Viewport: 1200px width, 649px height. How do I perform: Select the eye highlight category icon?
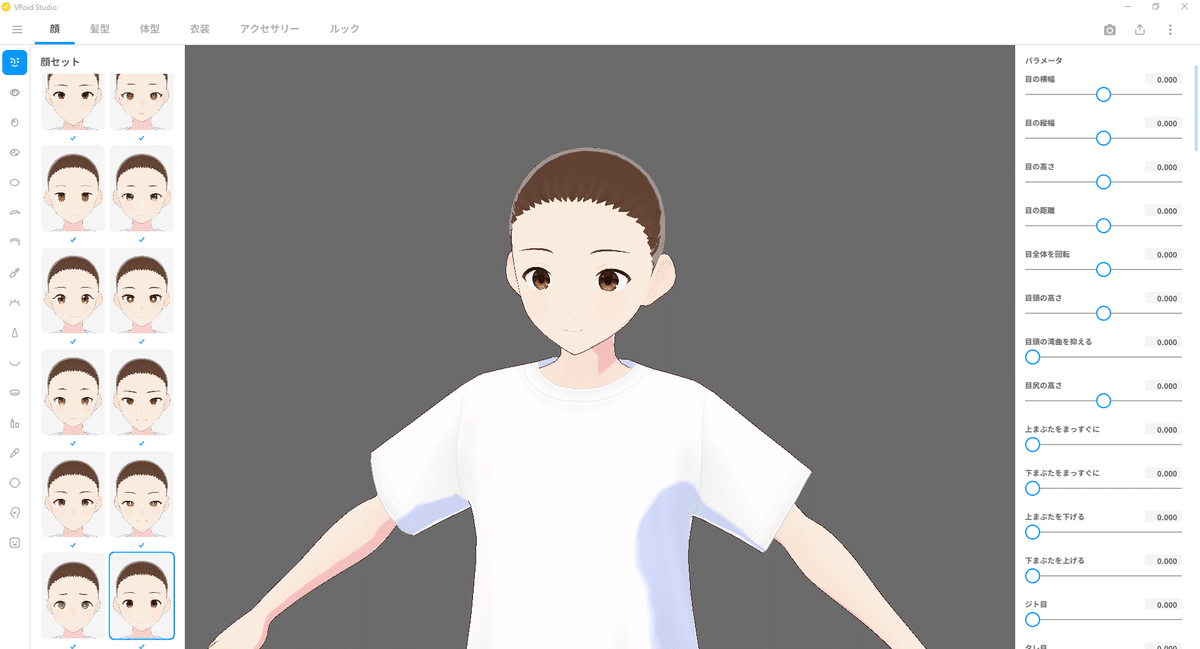click(x=15, y=152)
